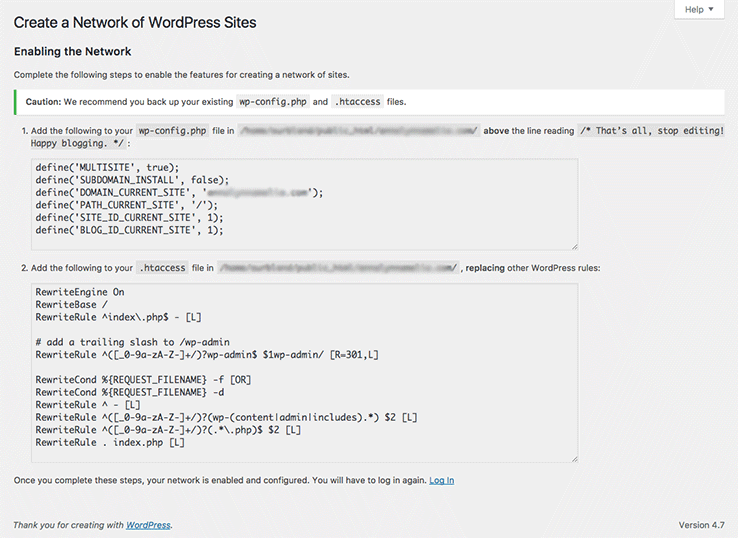The image size is (738, 538).
Task: Click the RewriteRule with R=301,L flags
Action: pyautogui.click(x=207, y=354)
